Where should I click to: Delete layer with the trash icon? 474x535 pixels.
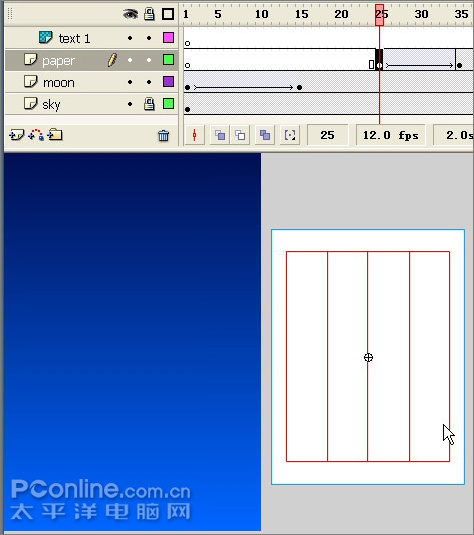coord(163,135)
